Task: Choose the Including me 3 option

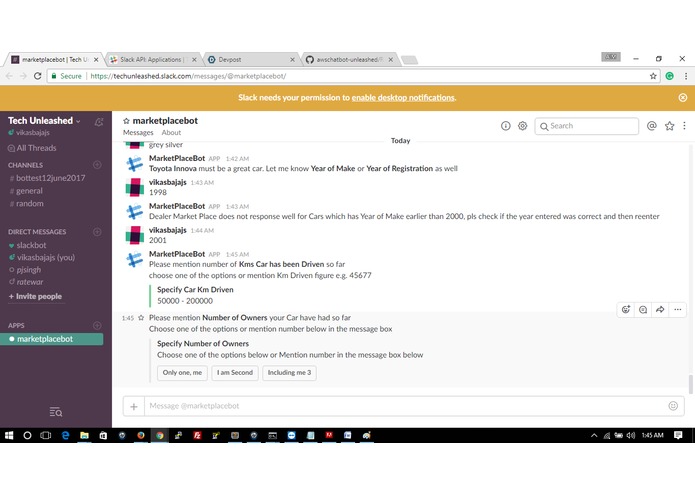Action: point(289,373)
